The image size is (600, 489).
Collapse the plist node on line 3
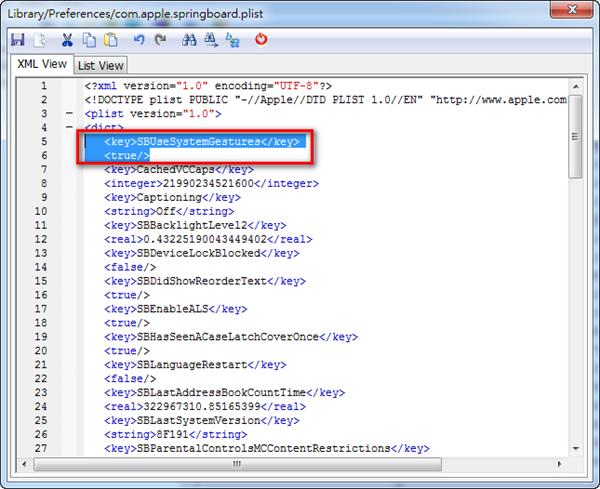pyautogui.click(x=69, y=113)
